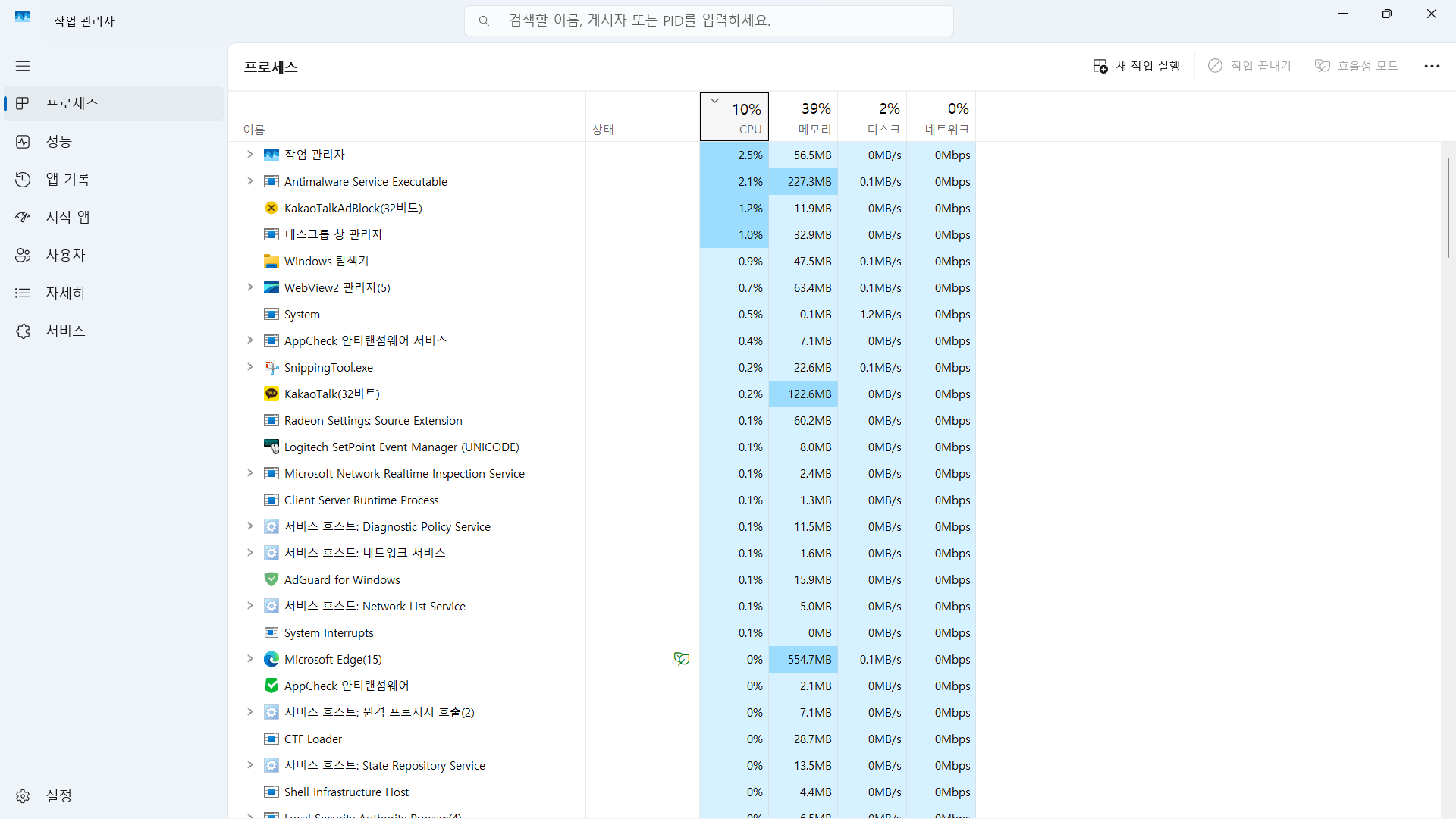Click the AppCheck 안티랜섬웨어 green check icon

(271, 686)
